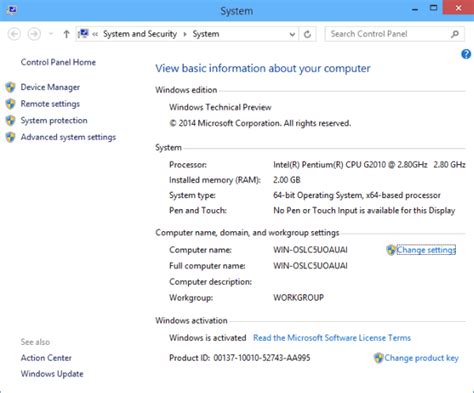Click the Forward navigation arrow

click(34, 34)
